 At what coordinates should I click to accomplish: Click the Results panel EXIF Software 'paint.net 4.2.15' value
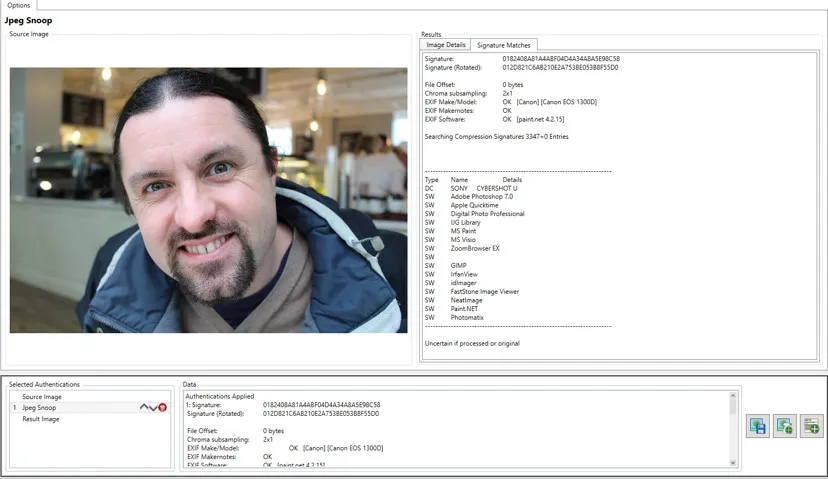[540, 119]
